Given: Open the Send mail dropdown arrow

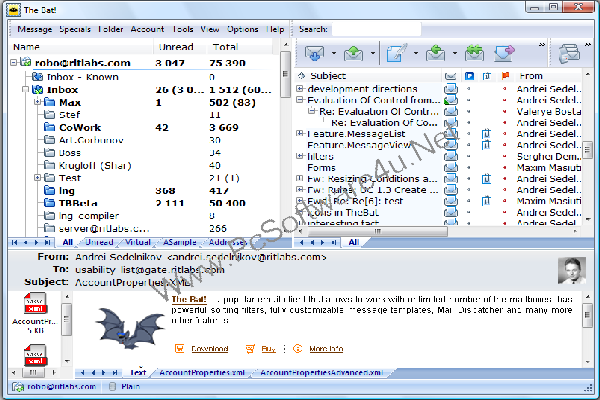Looking at the screenshot, I should click(373, 53).
